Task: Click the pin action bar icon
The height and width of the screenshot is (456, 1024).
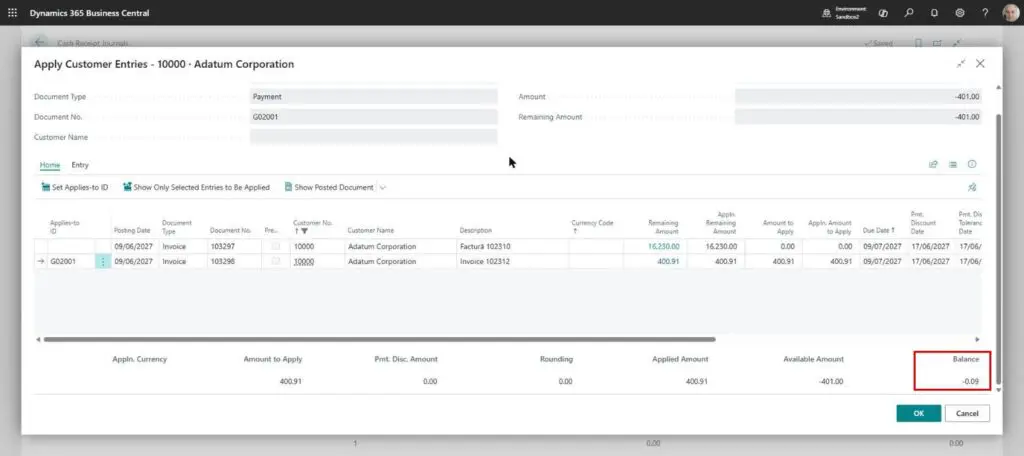Action: tap(972, 187)
